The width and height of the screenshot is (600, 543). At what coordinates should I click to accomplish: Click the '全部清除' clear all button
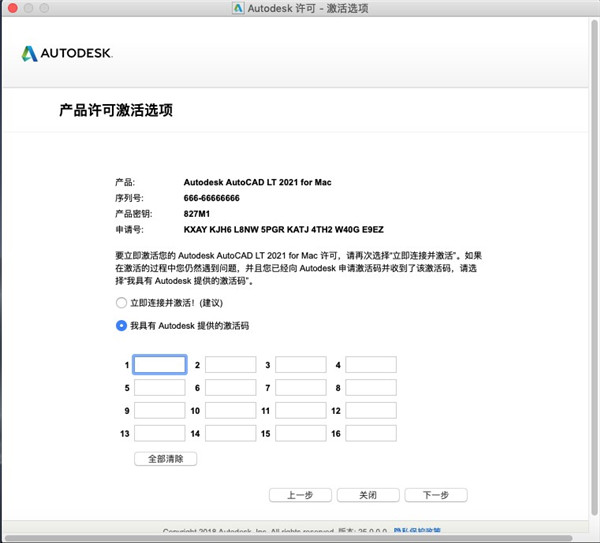click(166, 459)
